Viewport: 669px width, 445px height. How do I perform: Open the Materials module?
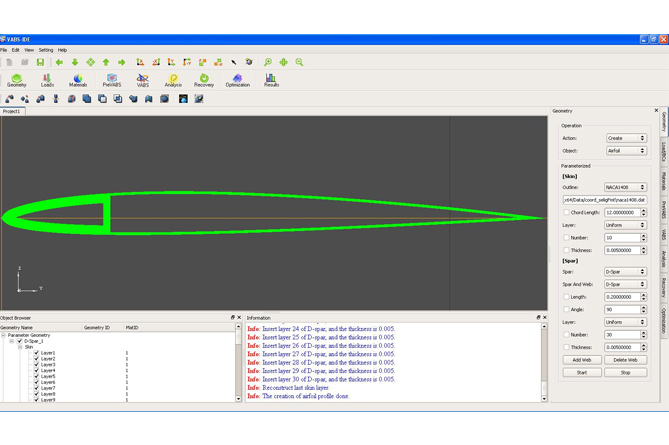tap(78, 80)
